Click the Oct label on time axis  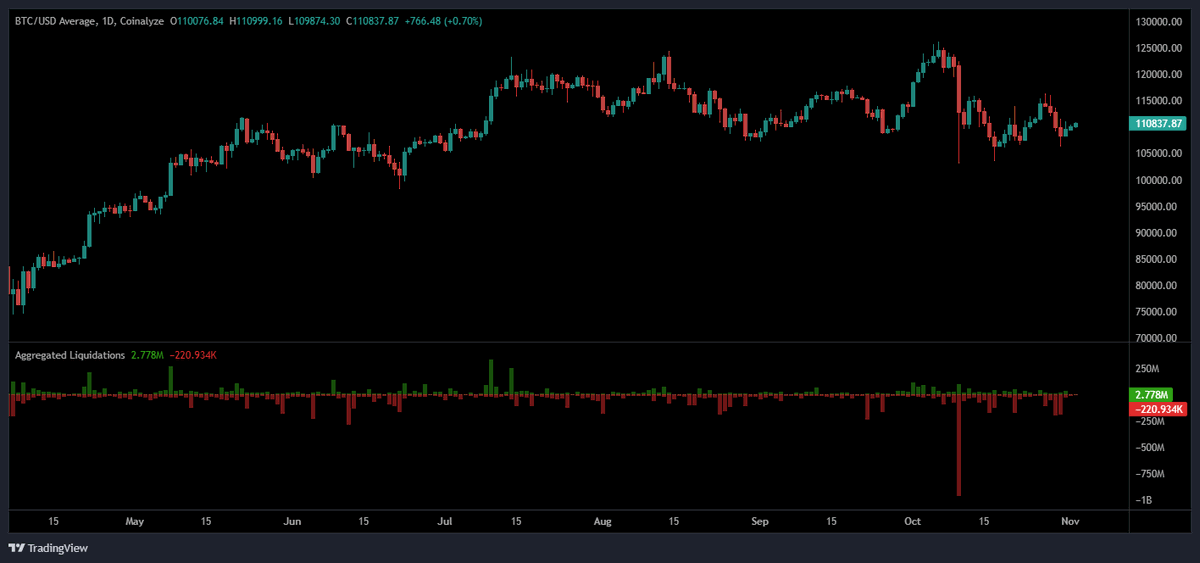pos(912,521)
